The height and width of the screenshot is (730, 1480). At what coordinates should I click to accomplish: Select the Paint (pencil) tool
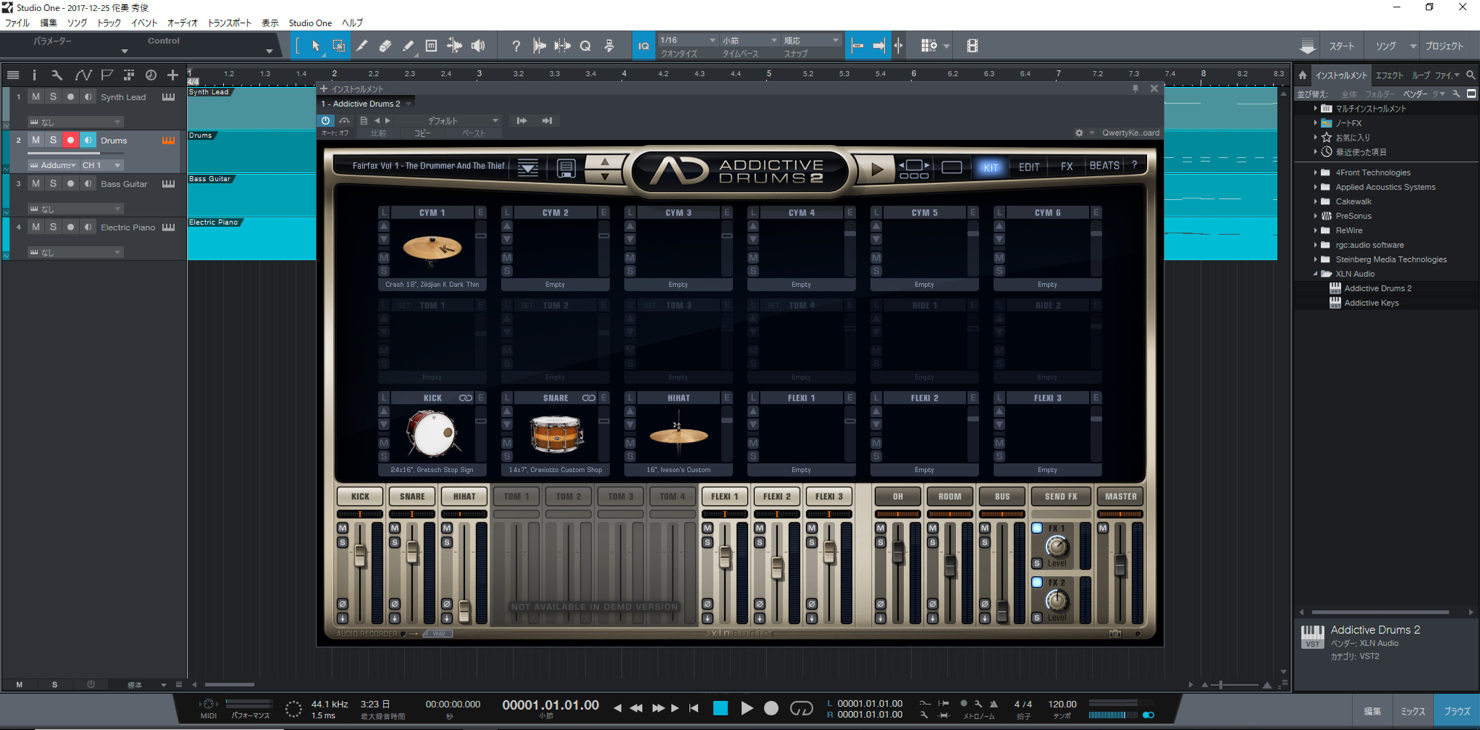coord(408,46)
